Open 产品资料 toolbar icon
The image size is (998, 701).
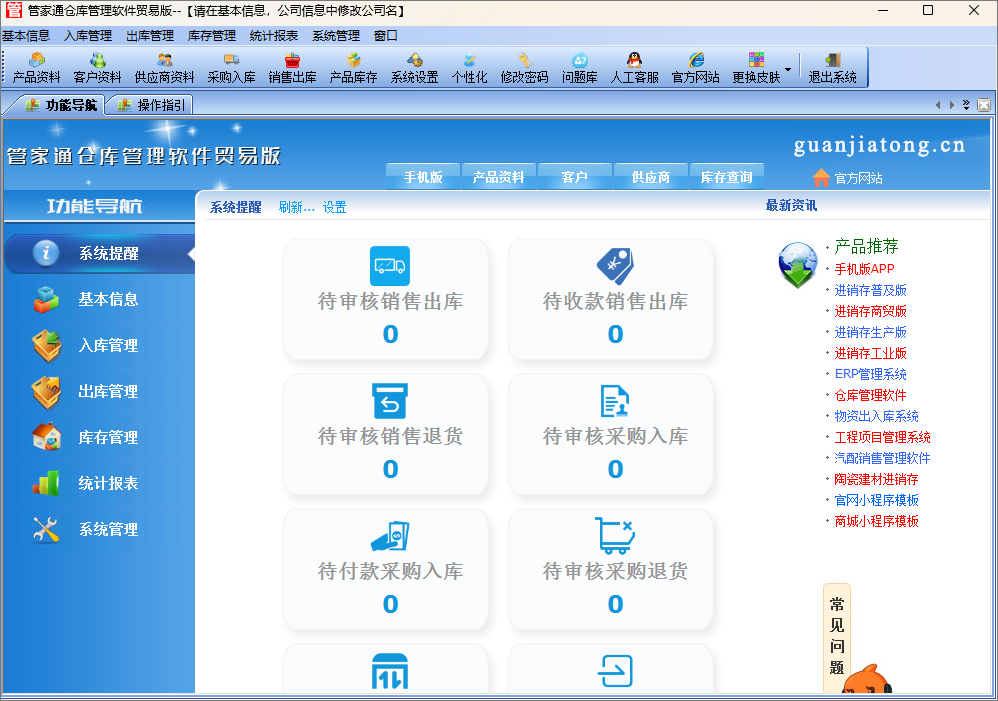pyautogui.click(x=36, y=68)
